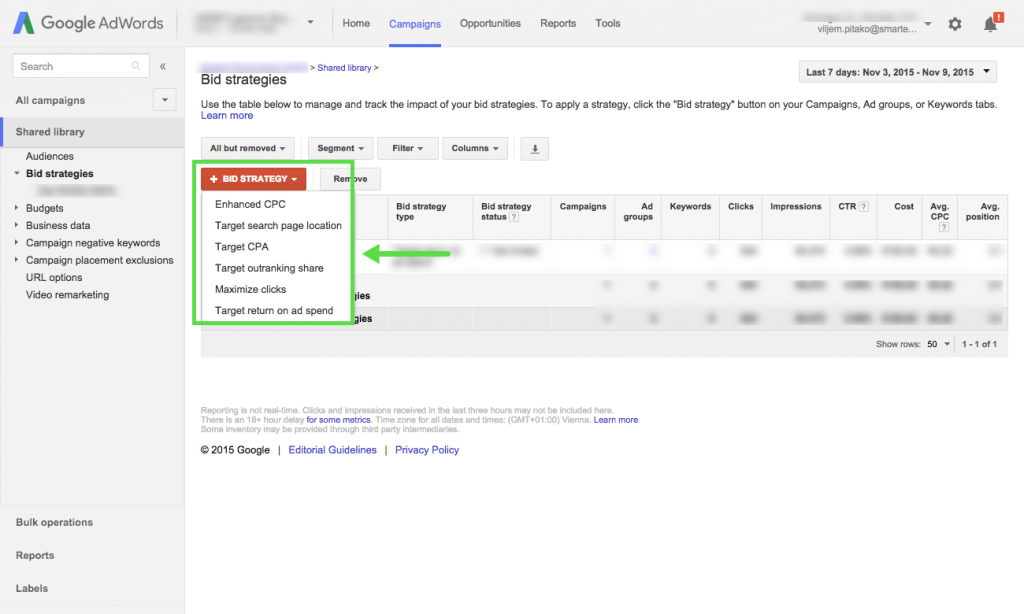The width and height of the screenshot is (1024, 614).
Task: Open the Learn more link in footer note
Action: coord(616,420)
